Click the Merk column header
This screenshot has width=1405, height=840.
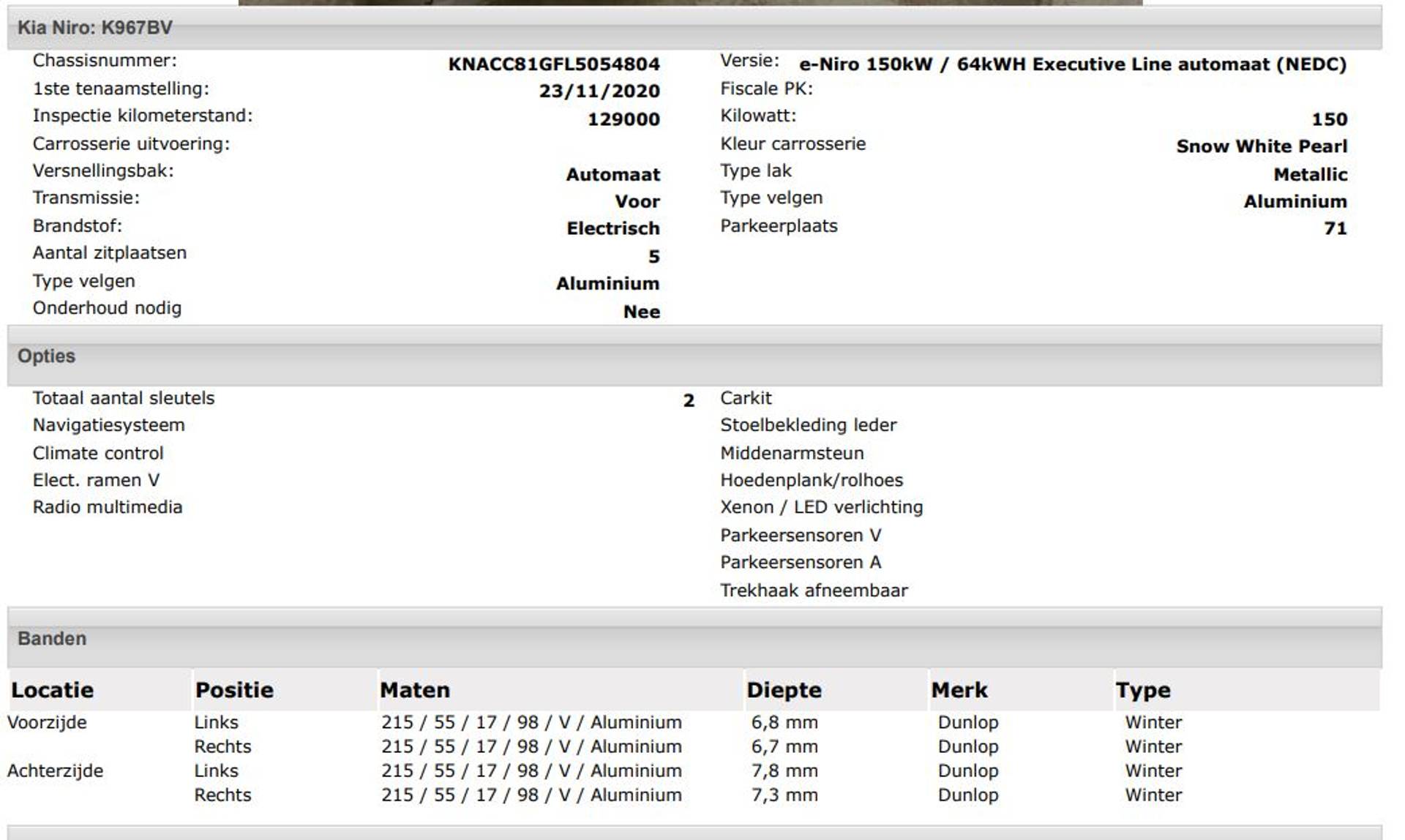click(959, 690)
